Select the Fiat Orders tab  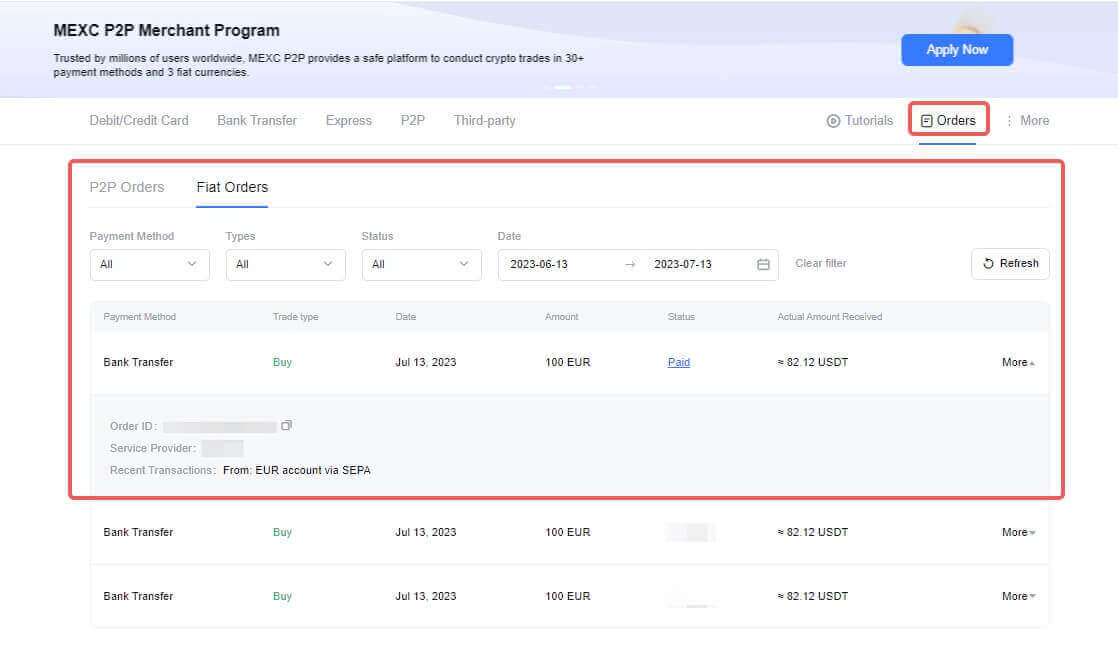point(232,187)
